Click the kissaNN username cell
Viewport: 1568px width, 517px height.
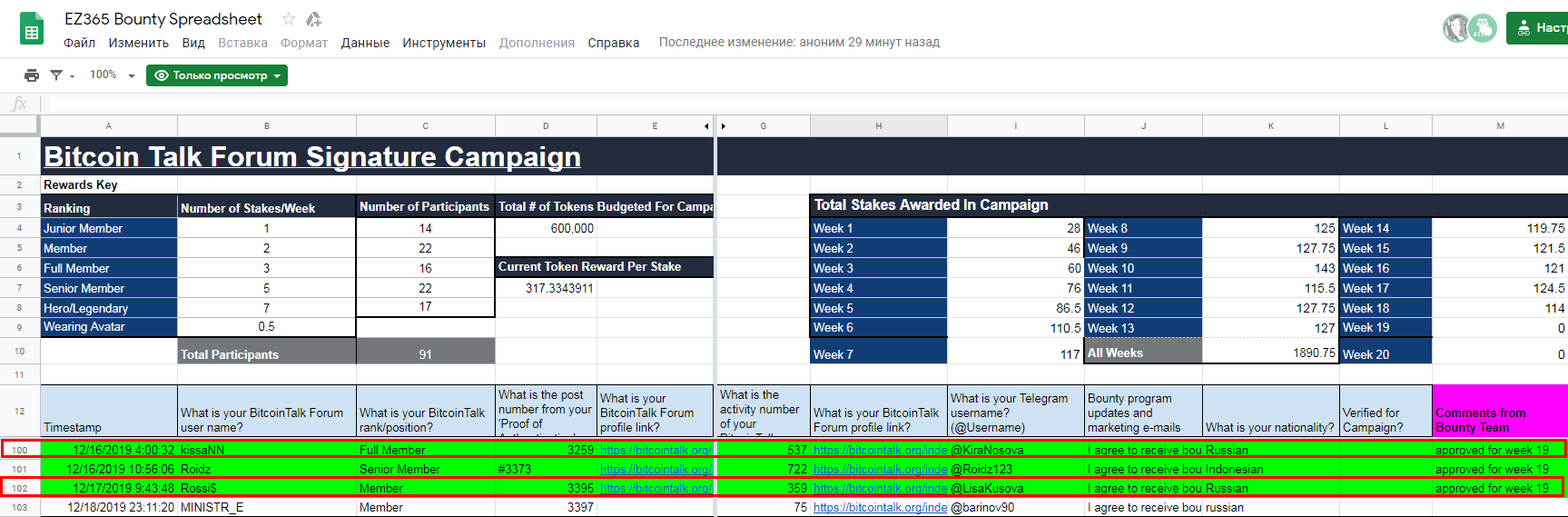point(267,450)
